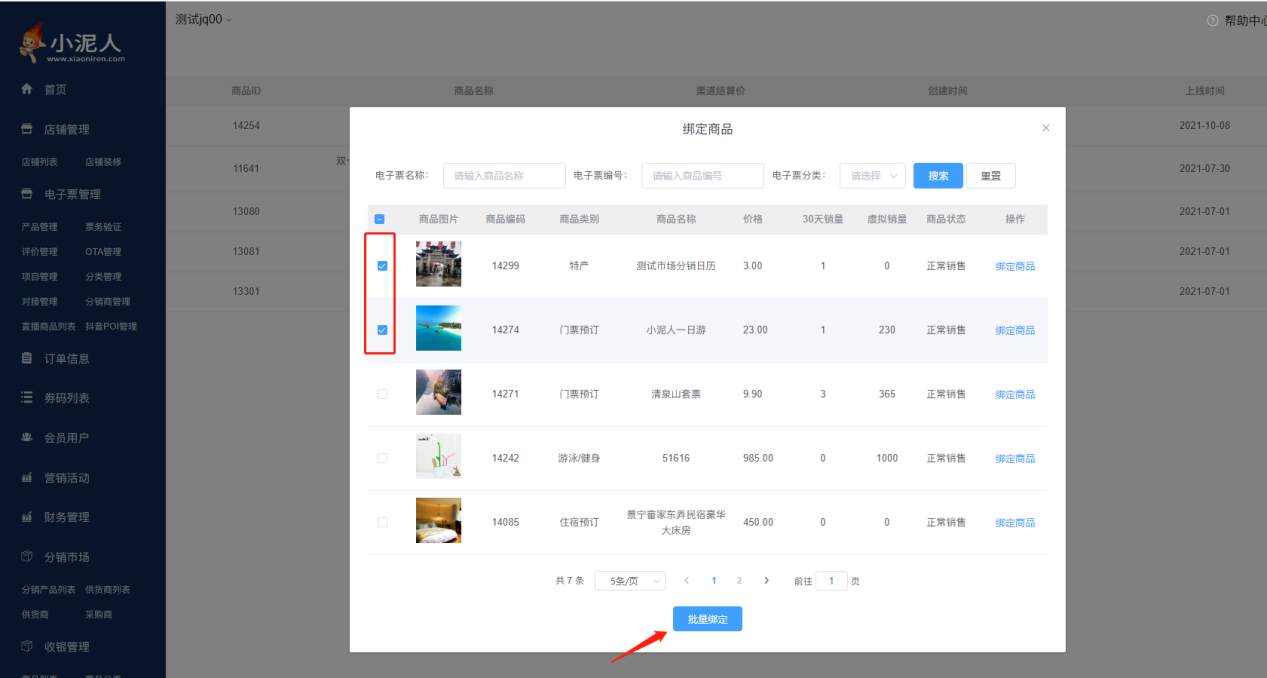Open the 会员用户 member icon
Viewport: 1267px width, 678px height.
[25, 438]
